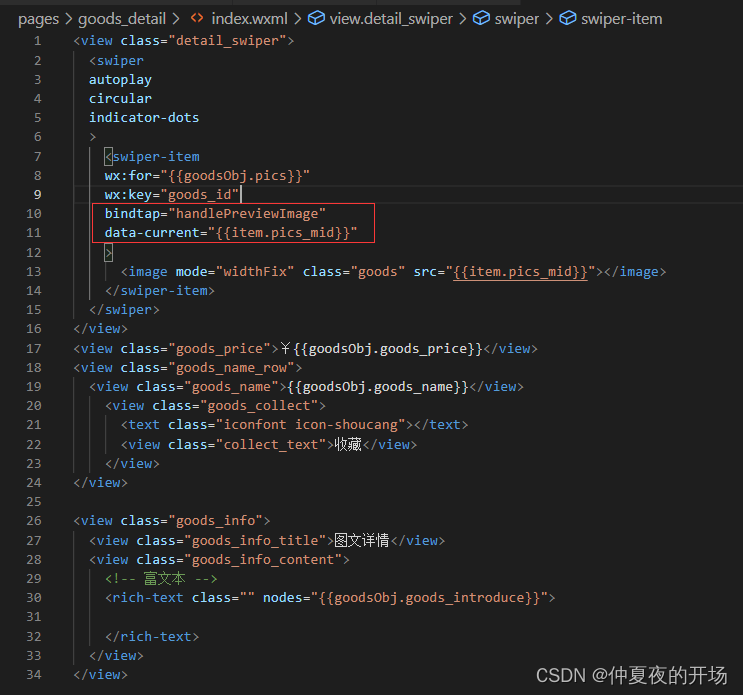Expand the chevron before the swiper-item breadcrumb
743x695 pixels.
click(549, 19)
